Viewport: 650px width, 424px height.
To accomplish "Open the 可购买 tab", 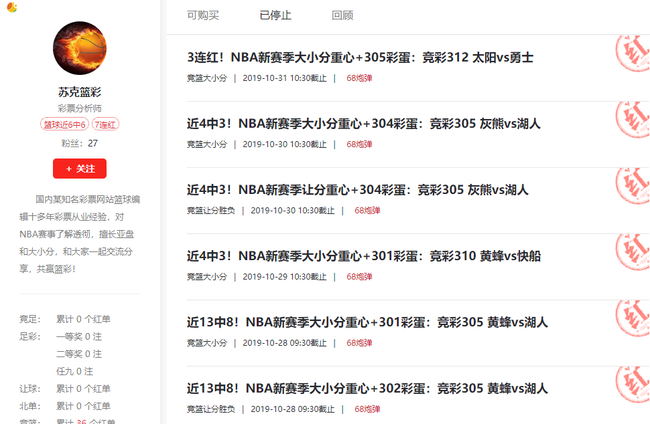I will point(203,15).
